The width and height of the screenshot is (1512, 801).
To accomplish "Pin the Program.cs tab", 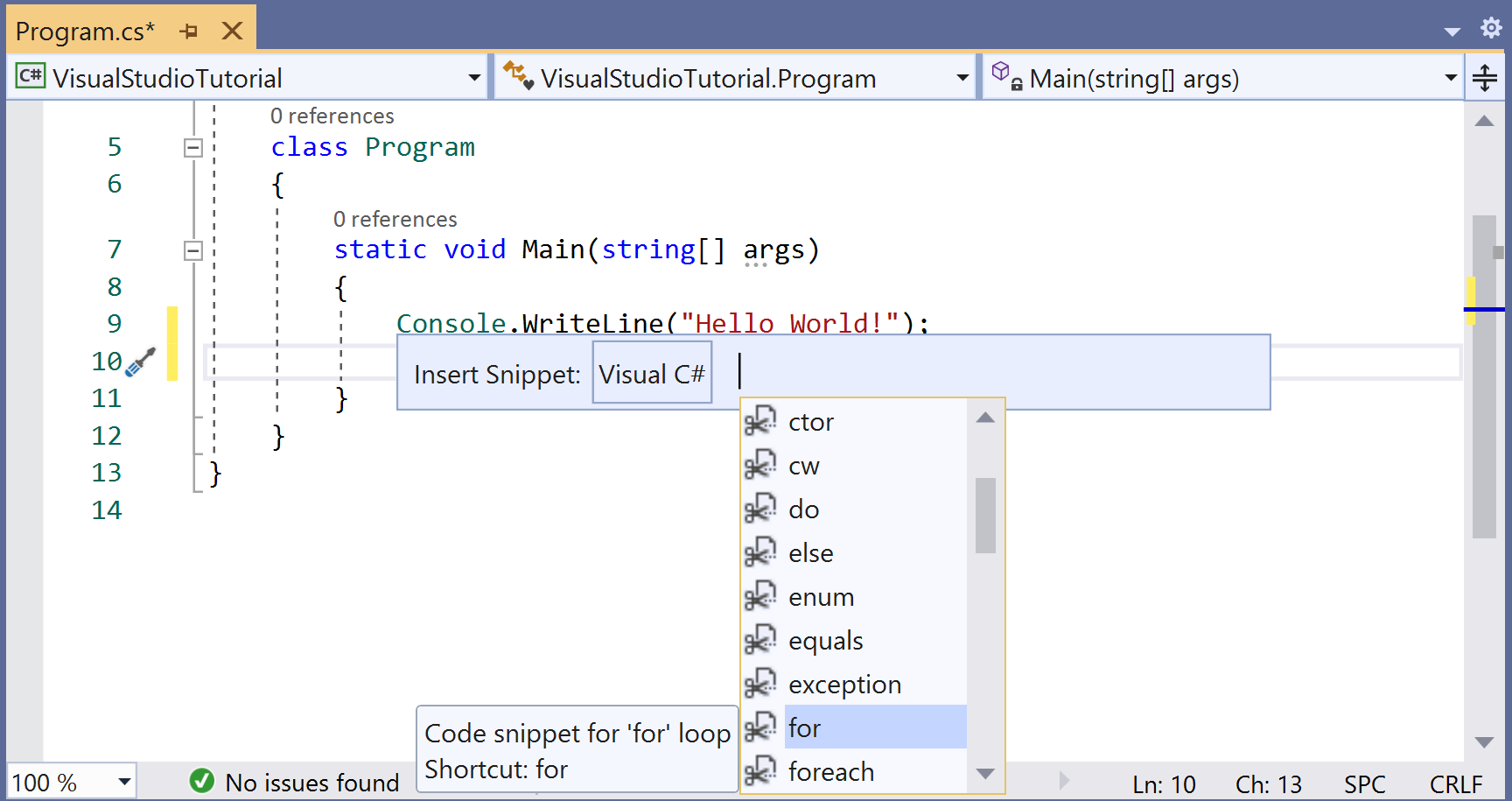I will click(x=188, y=32).
